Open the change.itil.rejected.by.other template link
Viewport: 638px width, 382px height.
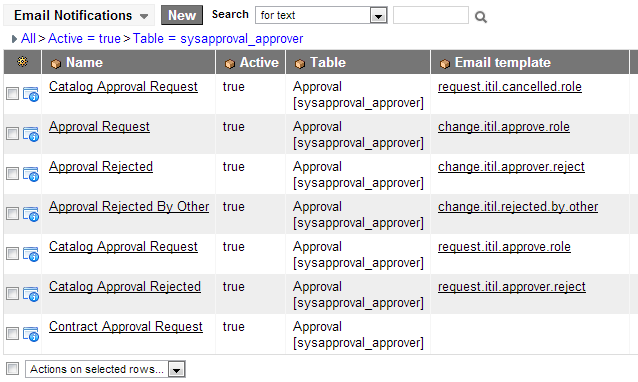[518, 207]
